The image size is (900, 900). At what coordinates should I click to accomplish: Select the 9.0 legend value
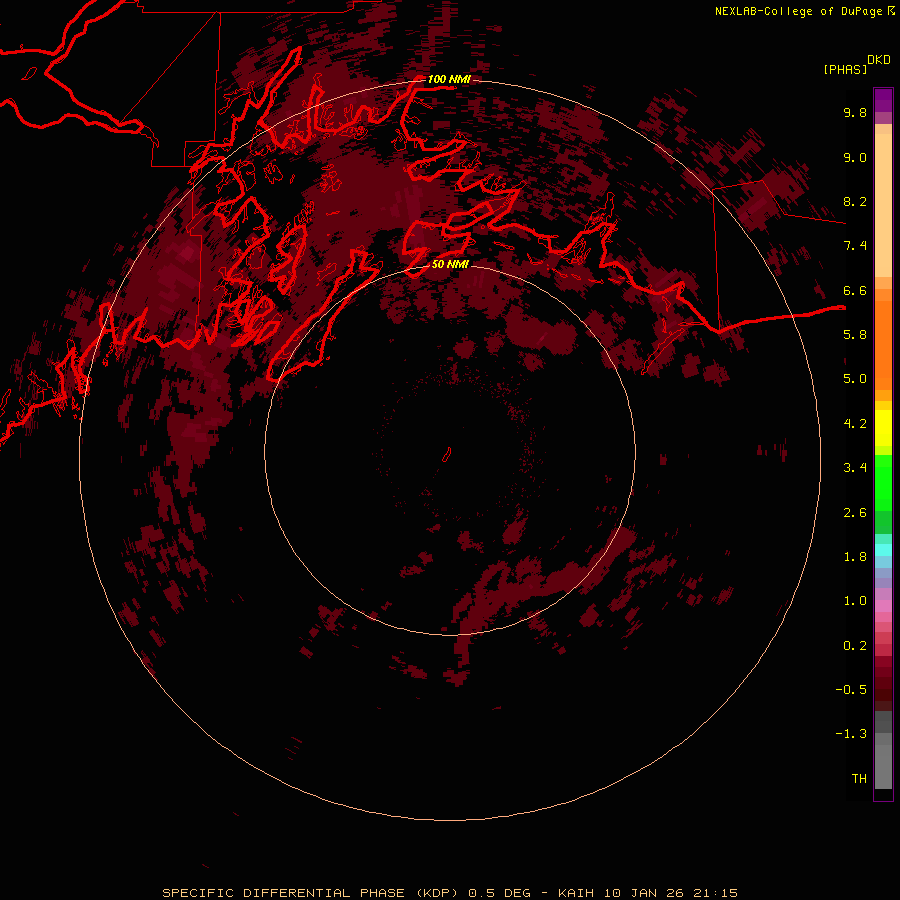855,157
